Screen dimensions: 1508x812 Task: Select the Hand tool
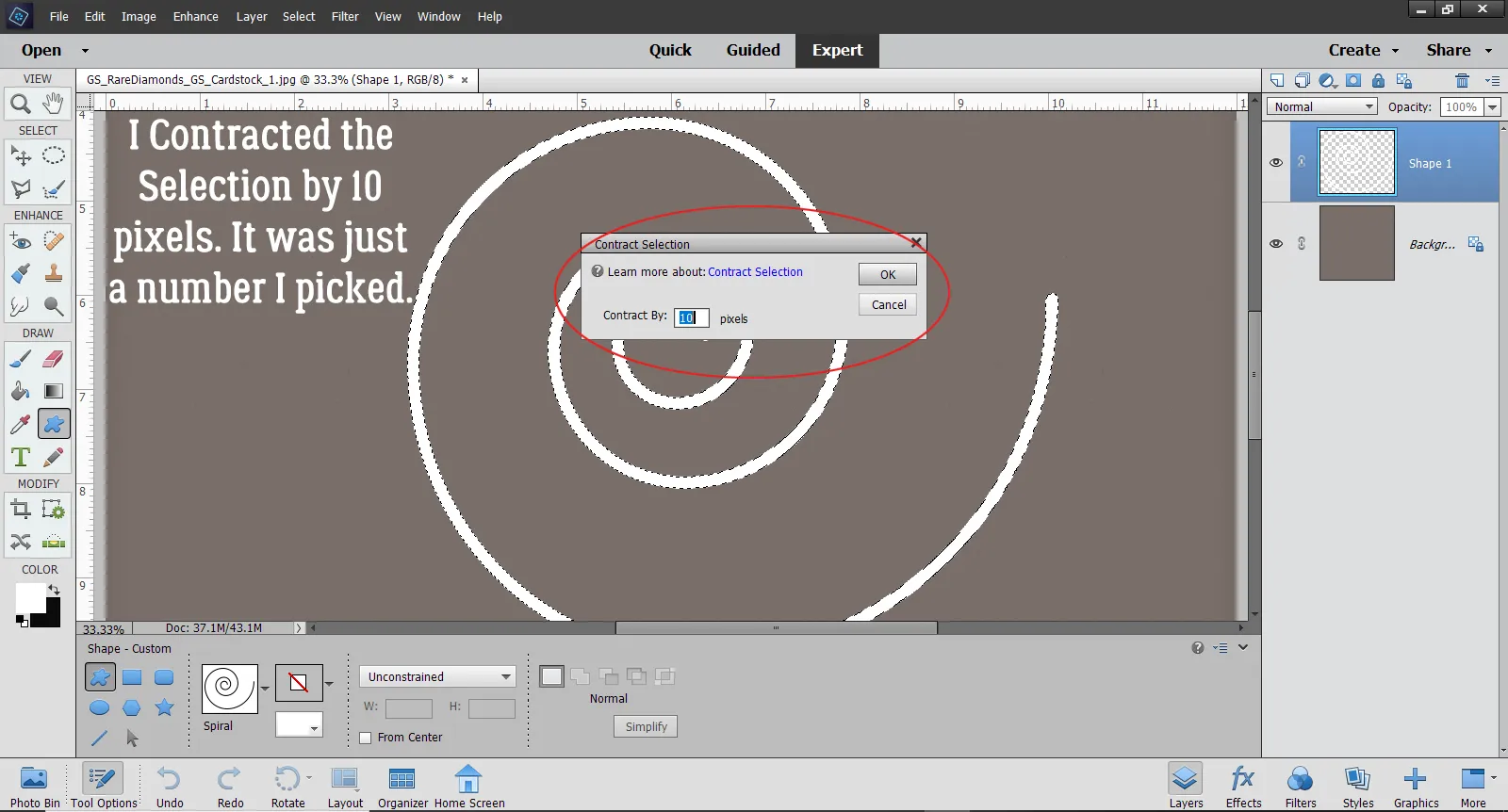(x=54, y=103)
